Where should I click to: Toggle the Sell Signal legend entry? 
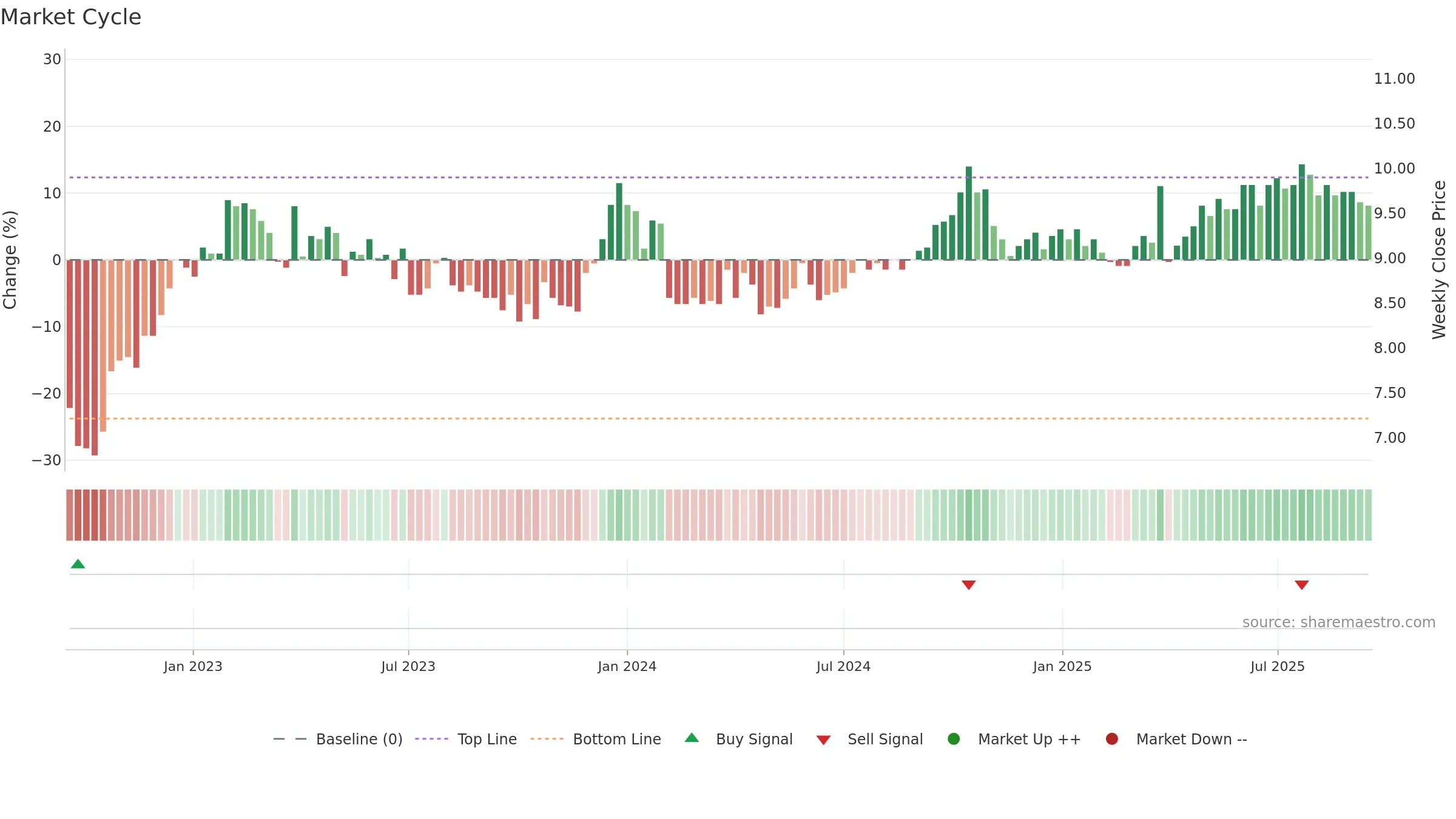coord(869,739)
